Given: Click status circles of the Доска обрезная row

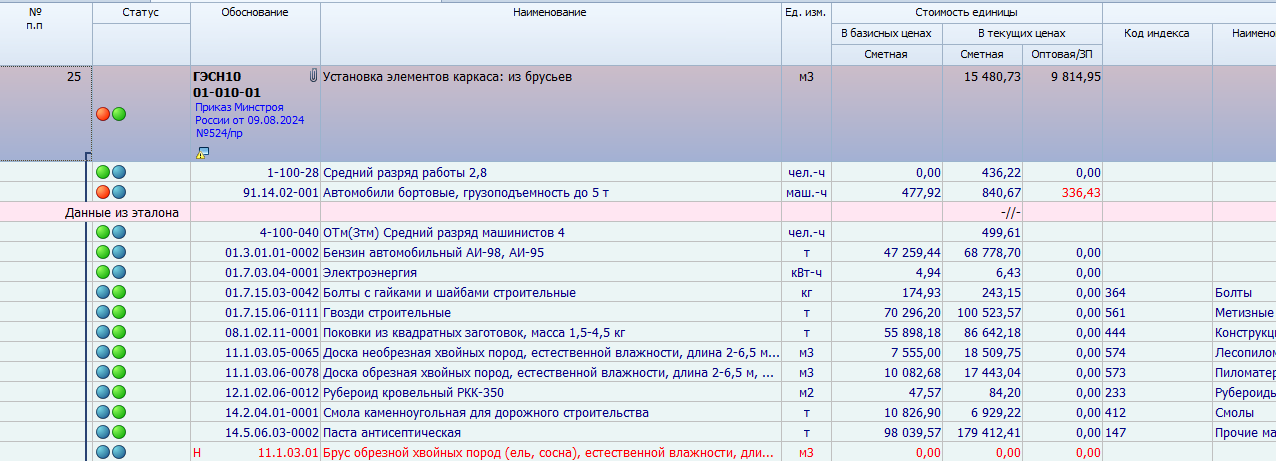Looking at the screenshot, I should point(111,372).
